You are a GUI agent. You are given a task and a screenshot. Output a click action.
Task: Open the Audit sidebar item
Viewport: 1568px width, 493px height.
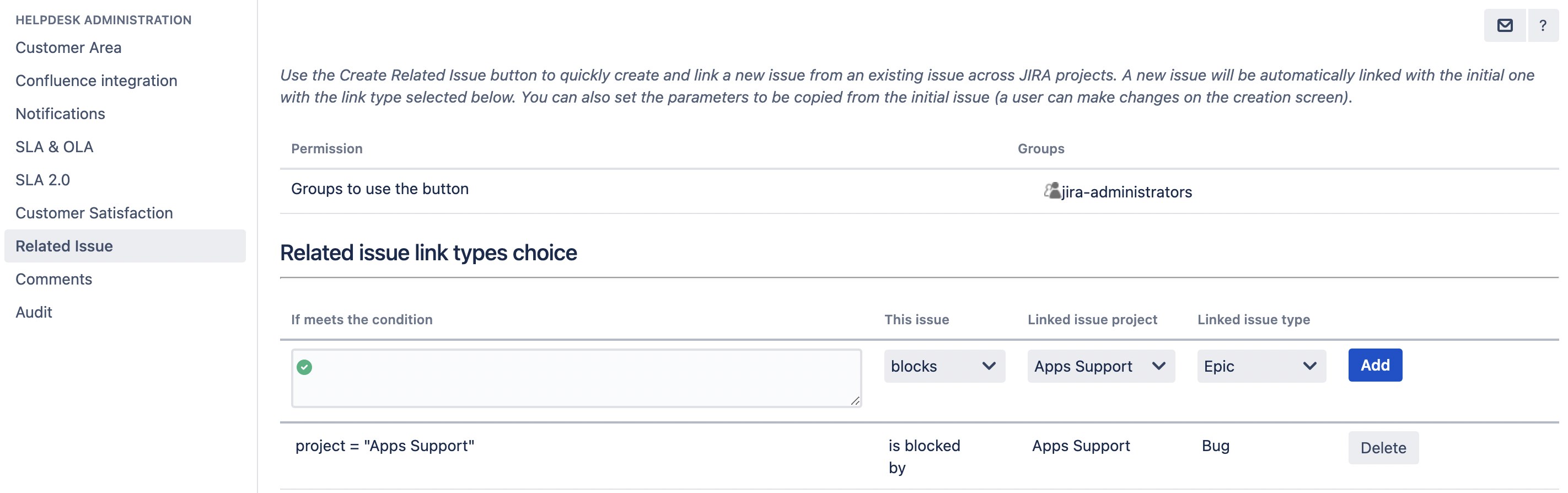(34, 312)
